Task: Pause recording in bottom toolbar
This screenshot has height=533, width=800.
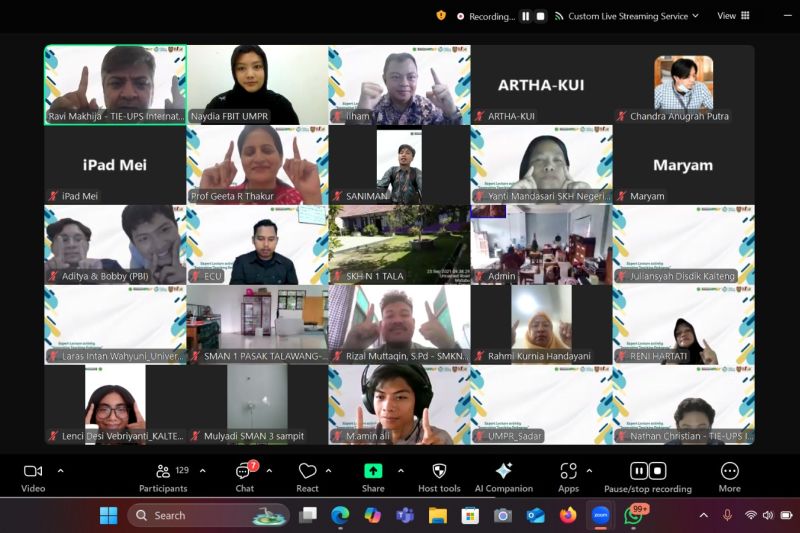Action: 639,471
